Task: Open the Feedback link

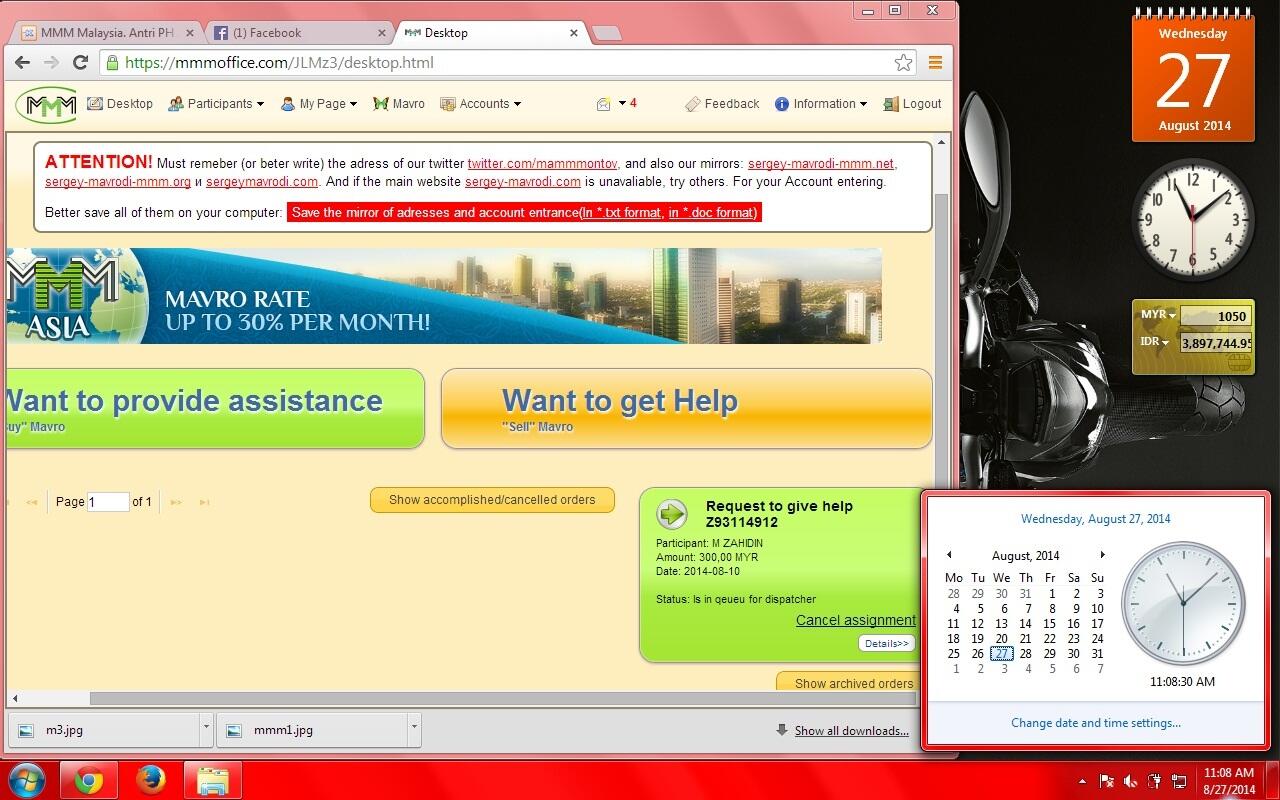Action: click(x=722, y=104)
